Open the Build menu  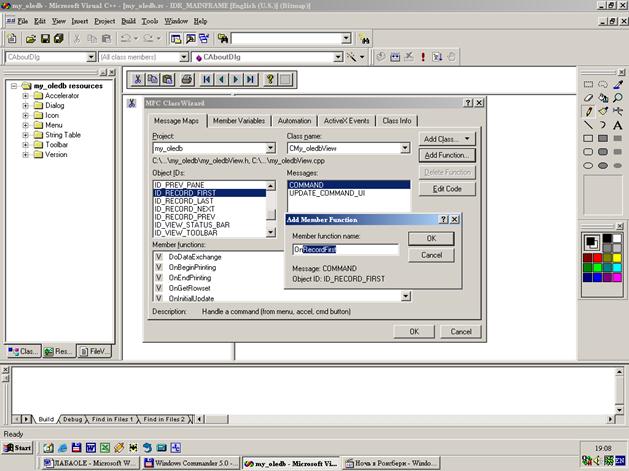click(128, 21)
